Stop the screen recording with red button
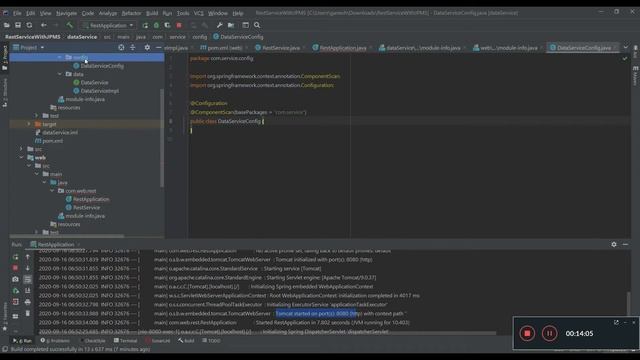Screen dimensions: 640x360 click(527, 333)
